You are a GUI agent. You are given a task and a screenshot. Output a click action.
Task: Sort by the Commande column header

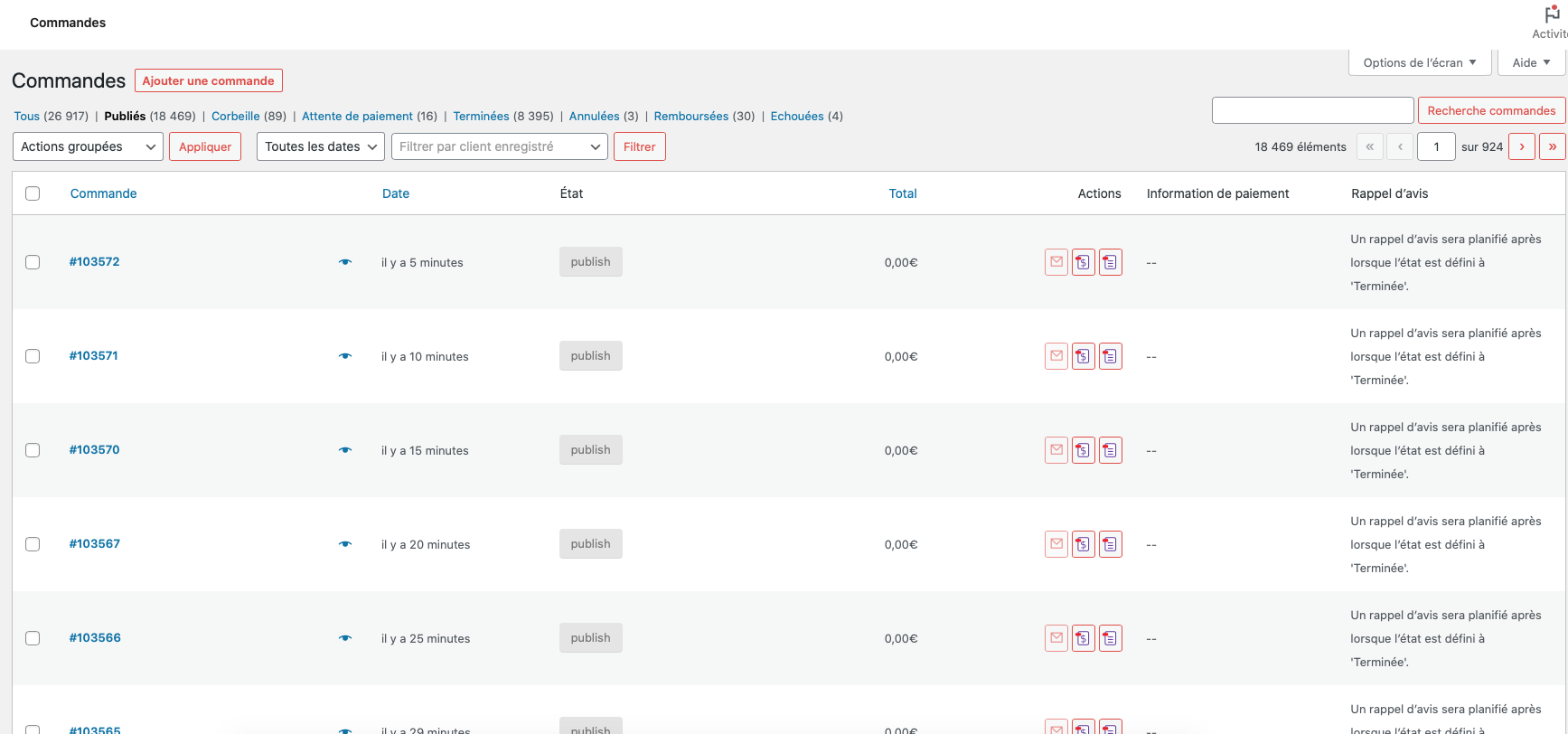(104, 193)
